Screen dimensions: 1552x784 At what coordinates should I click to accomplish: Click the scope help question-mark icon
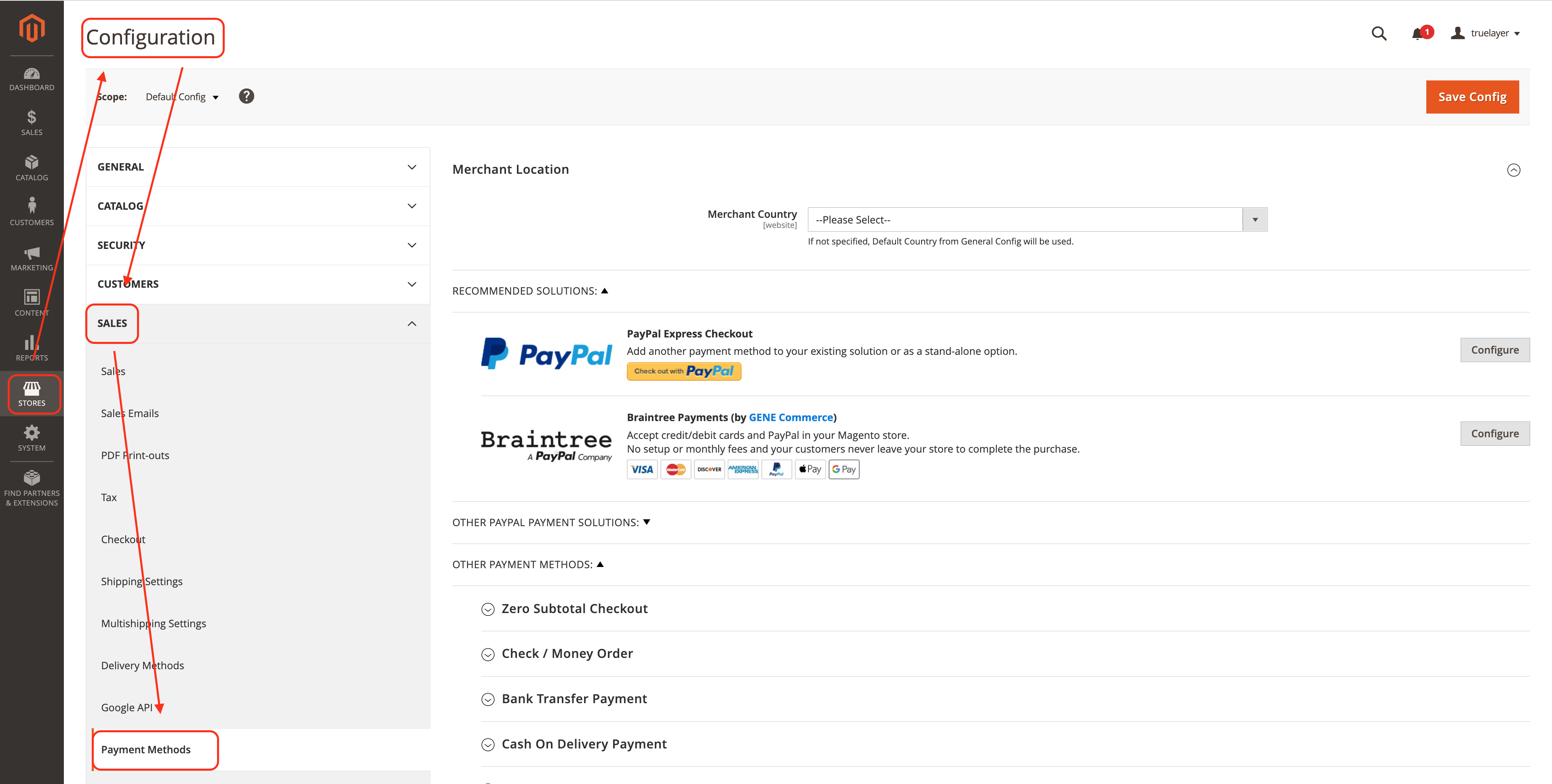click(x=247, y=97)
